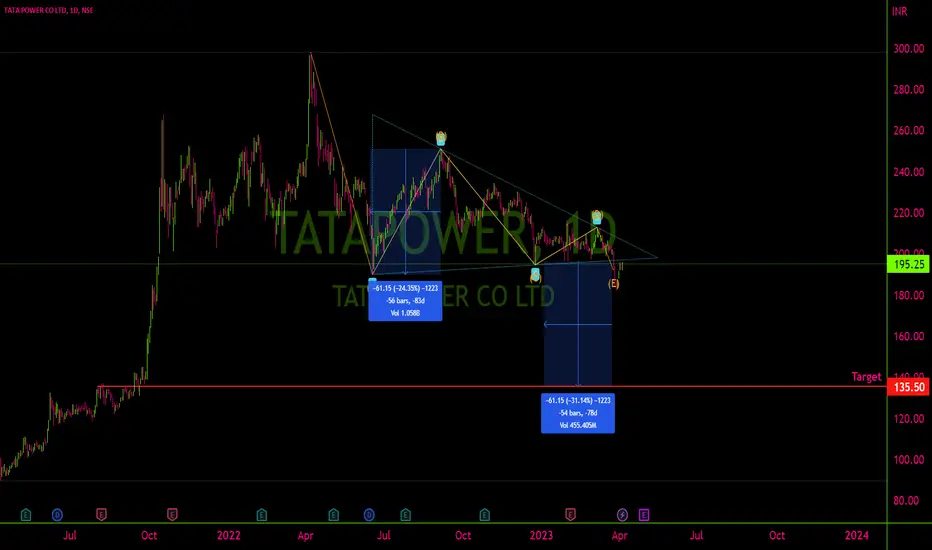This screenshot has width=932, height=550.
Task: Select the wave marker at the March 2023 high
Action: coord(597,217)
